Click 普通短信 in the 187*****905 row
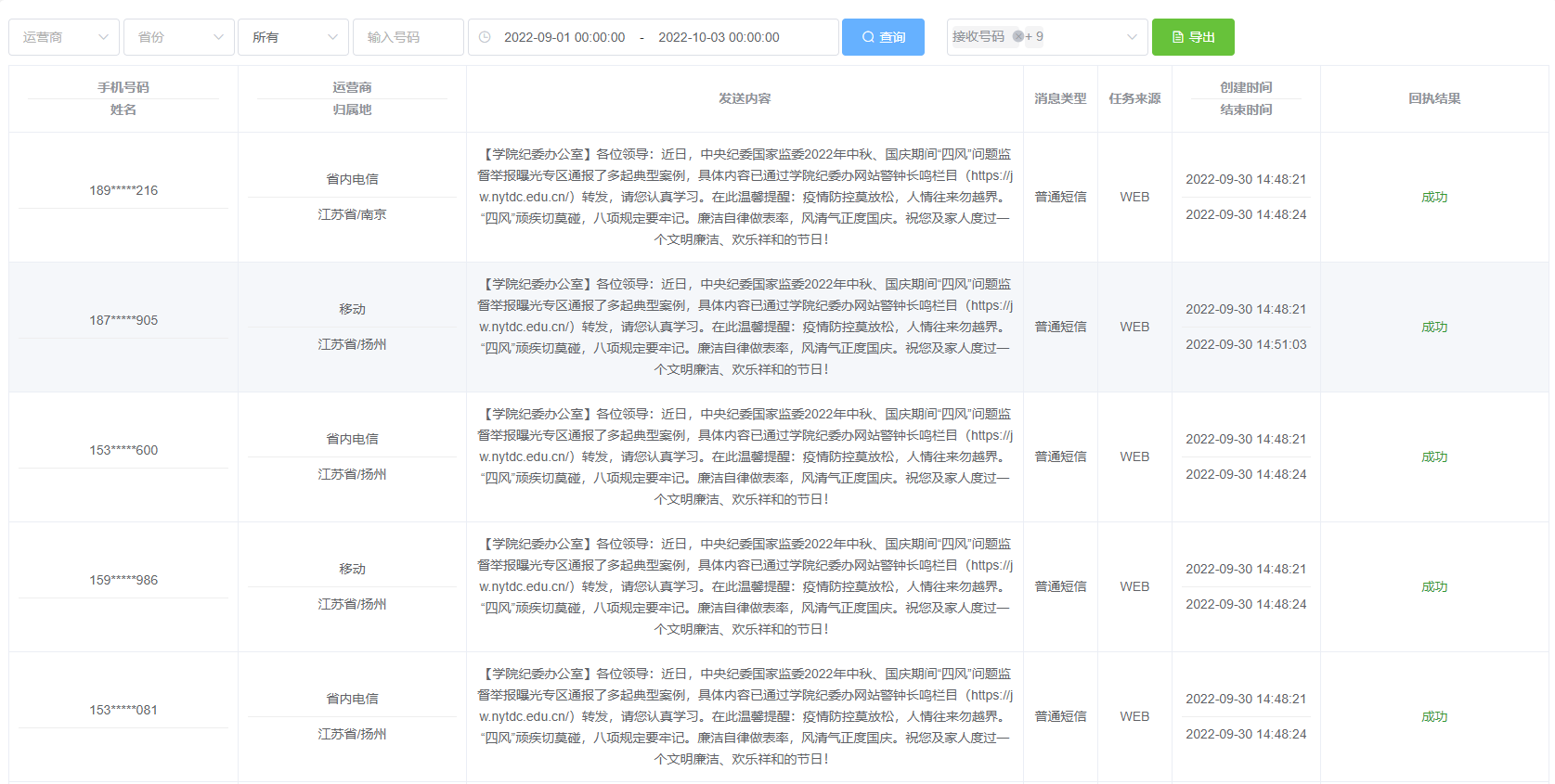Image resolution: width=1555 pixels, height=784 pixels. pyautogui.click(x=1060, y=327)
